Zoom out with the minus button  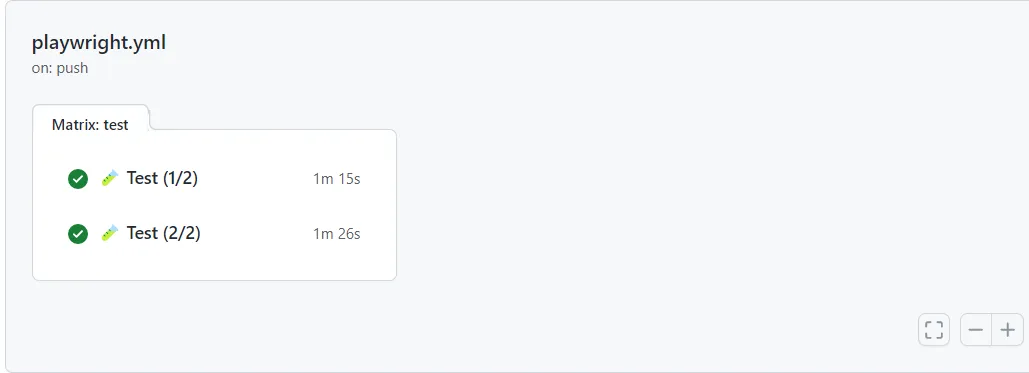click(976, 330)
